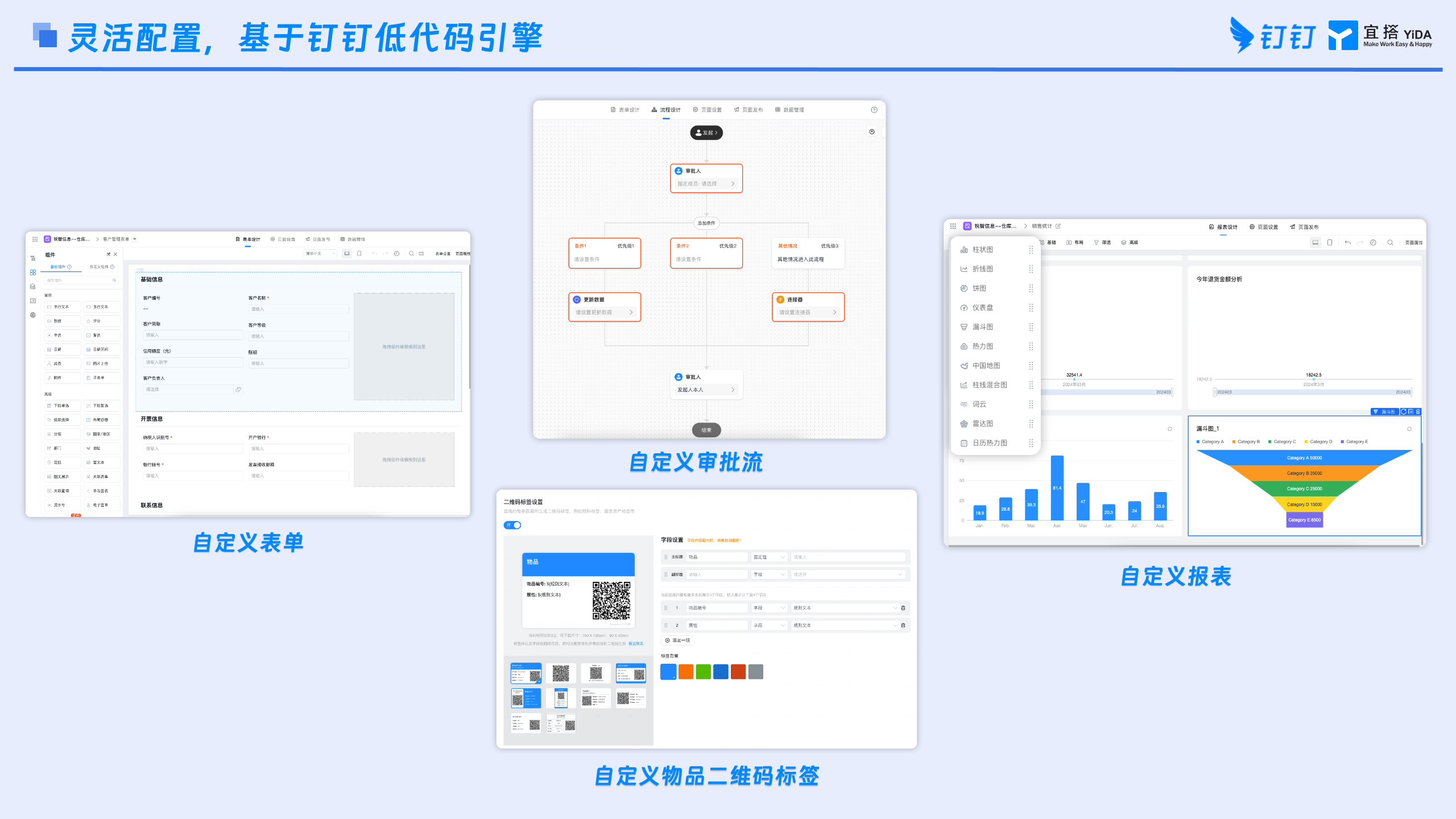Open the search magnifier in report toolbar
The width and height of the screenshot is (1456, 819).
tap(1390, 242)
